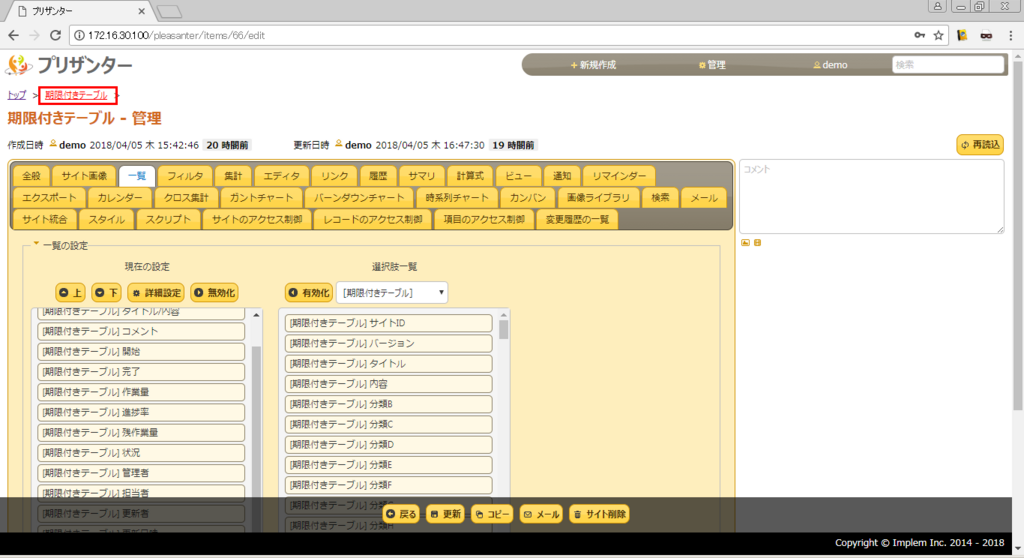This screenshot has width=1024, height=558.
Task: Click the 検索 search field
Action: pyautogui.click(x=948, y=65)
